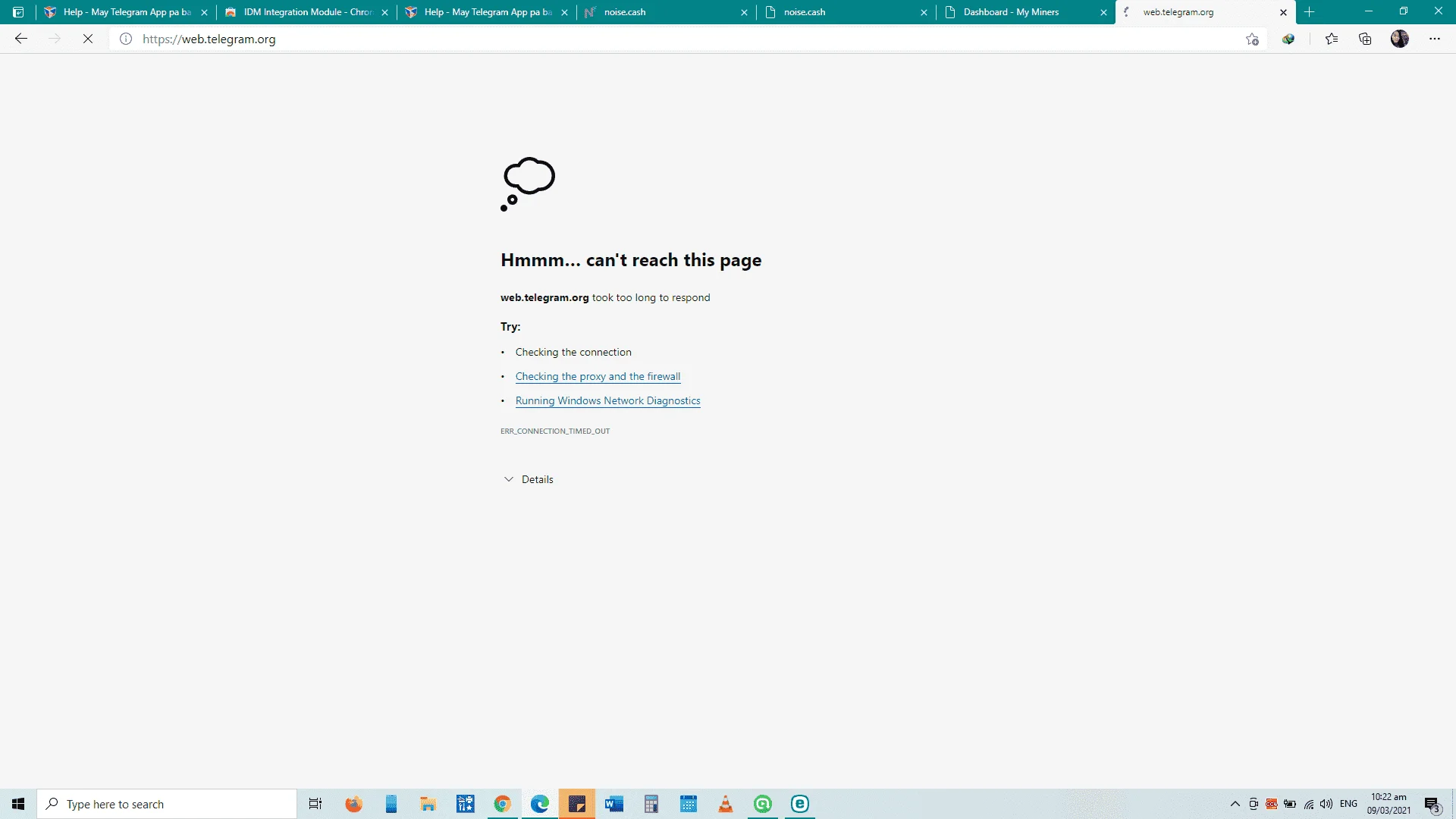Change ENG input language indicator

tap(1348, 804)
